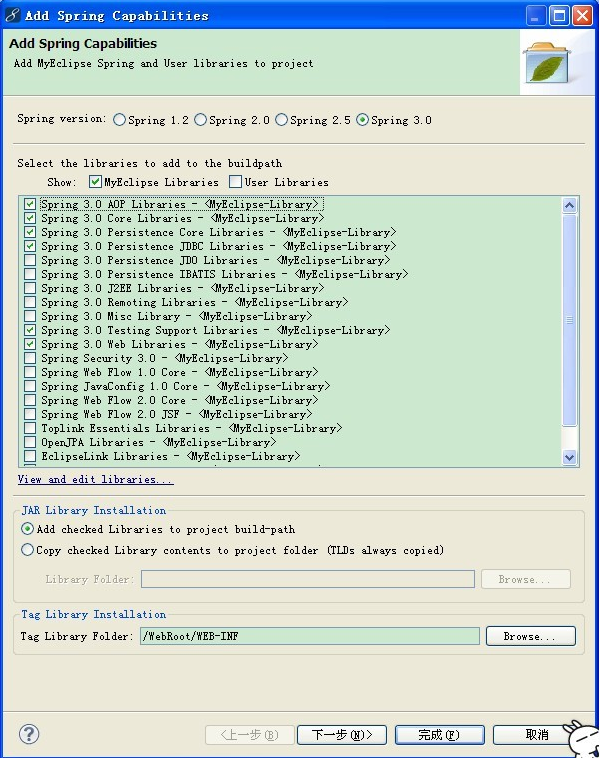Check Spring 3.0 Persistence JDO Libraries

click(30, 261)
